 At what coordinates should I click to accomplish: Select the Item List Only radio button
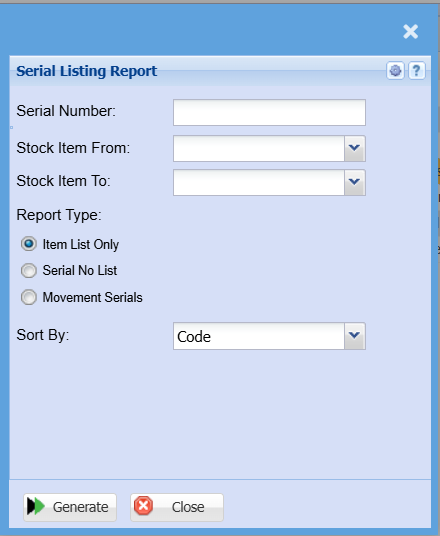tap(29, 244)
